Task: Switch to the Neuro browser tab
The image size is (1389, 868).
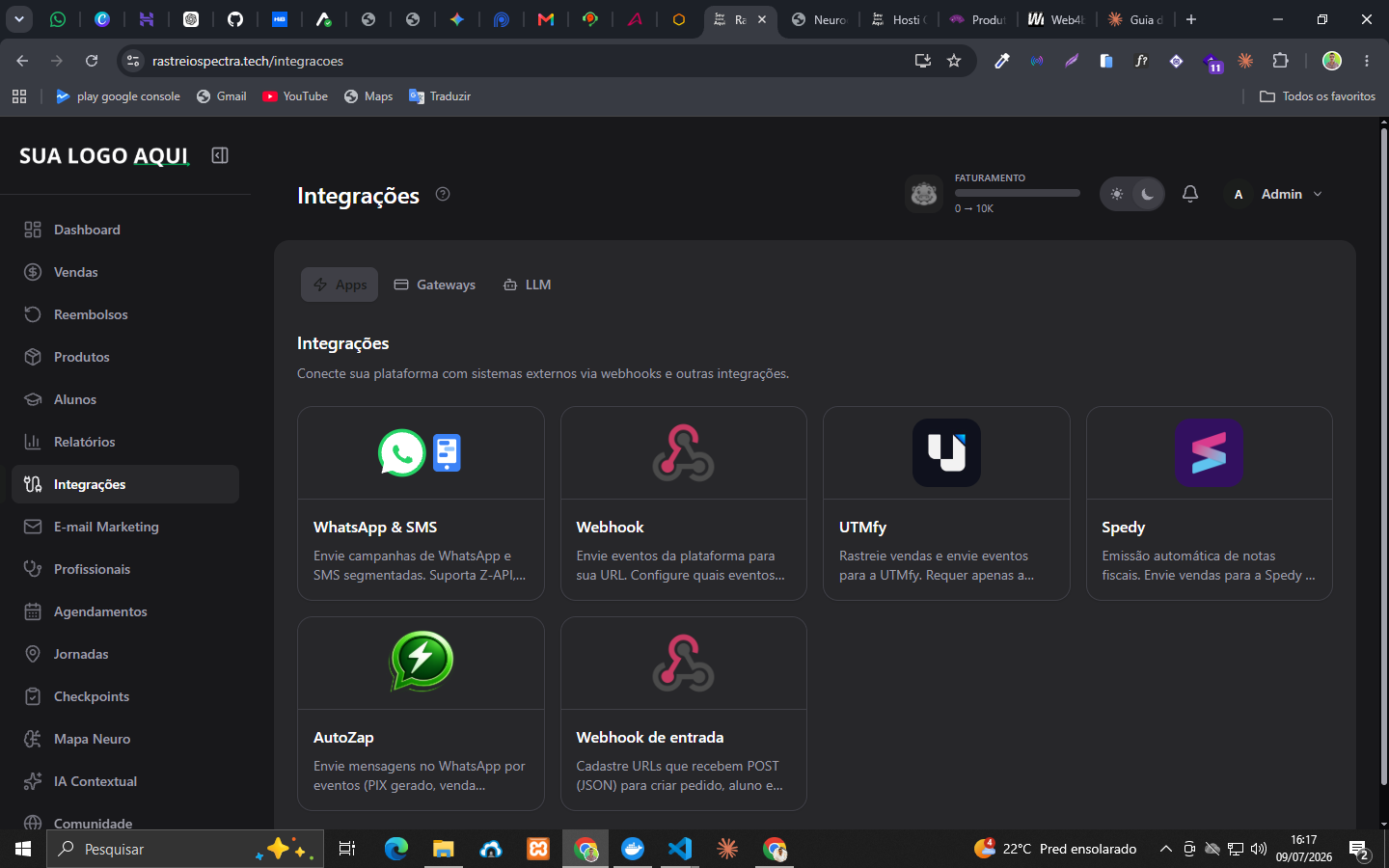Action: (x=820, y=19)
